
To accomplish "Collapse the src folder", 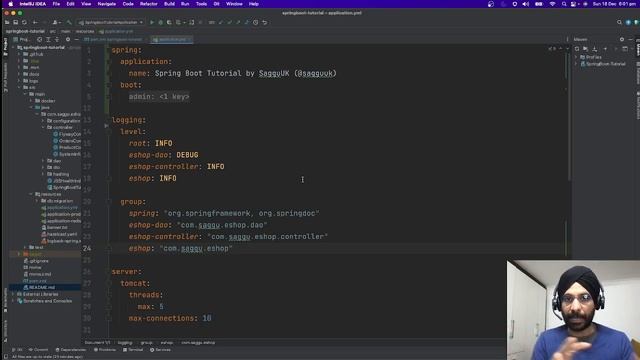I will 19,87.
